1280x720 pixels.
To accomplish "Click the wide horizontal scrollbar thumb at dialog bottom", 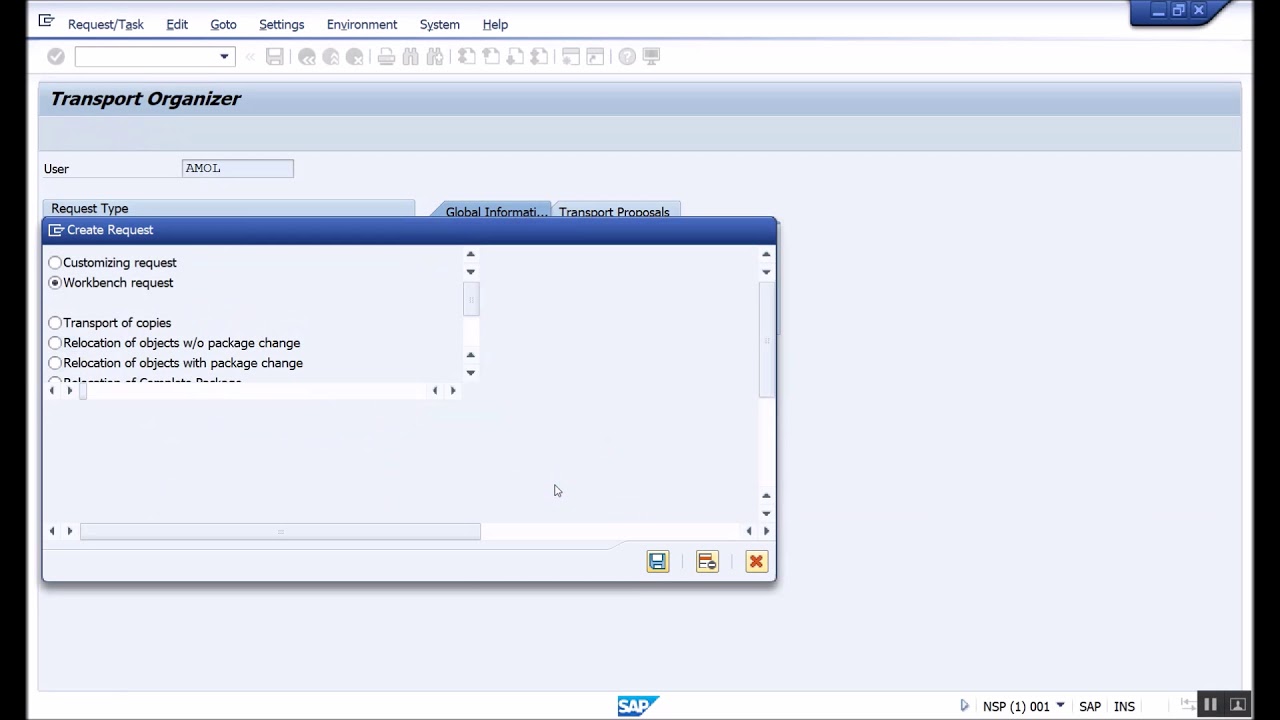I will [x=280, y=532].
